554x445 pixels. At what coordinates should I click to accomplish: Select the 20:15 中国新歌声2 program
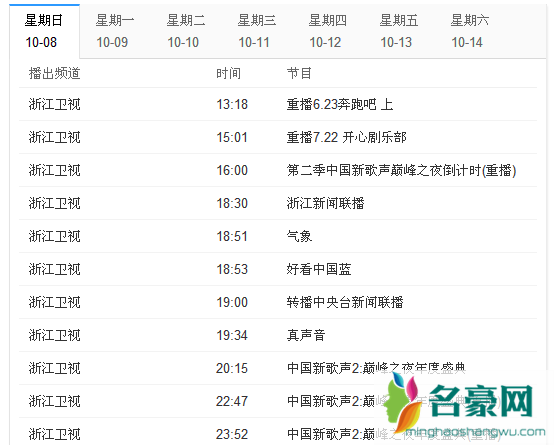pyautogui.click(x=376, y=368)
